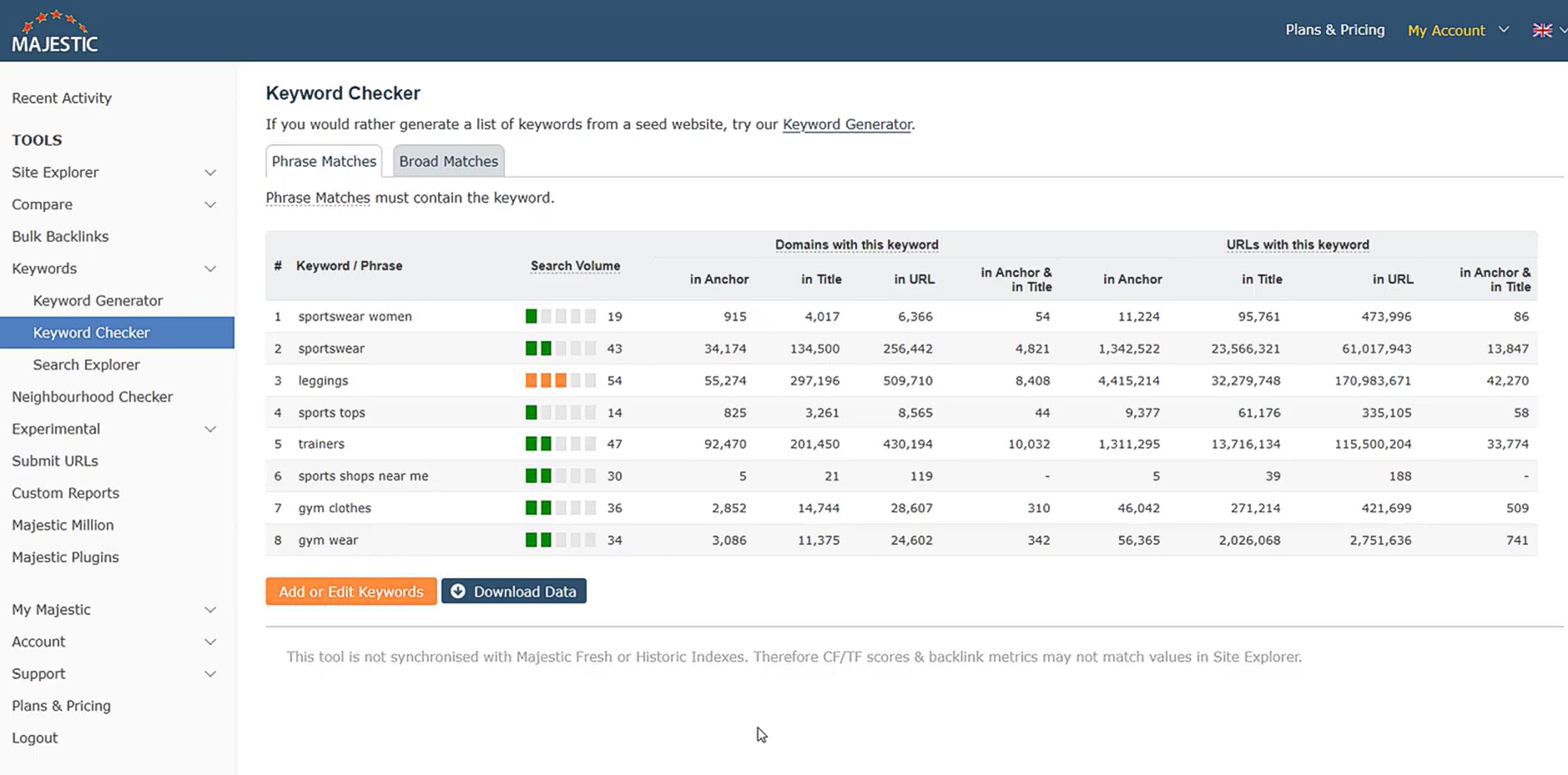The image size is (1568, 775).
Task: Open Search Explorer in the sidebar
Action: click(86, 365)
